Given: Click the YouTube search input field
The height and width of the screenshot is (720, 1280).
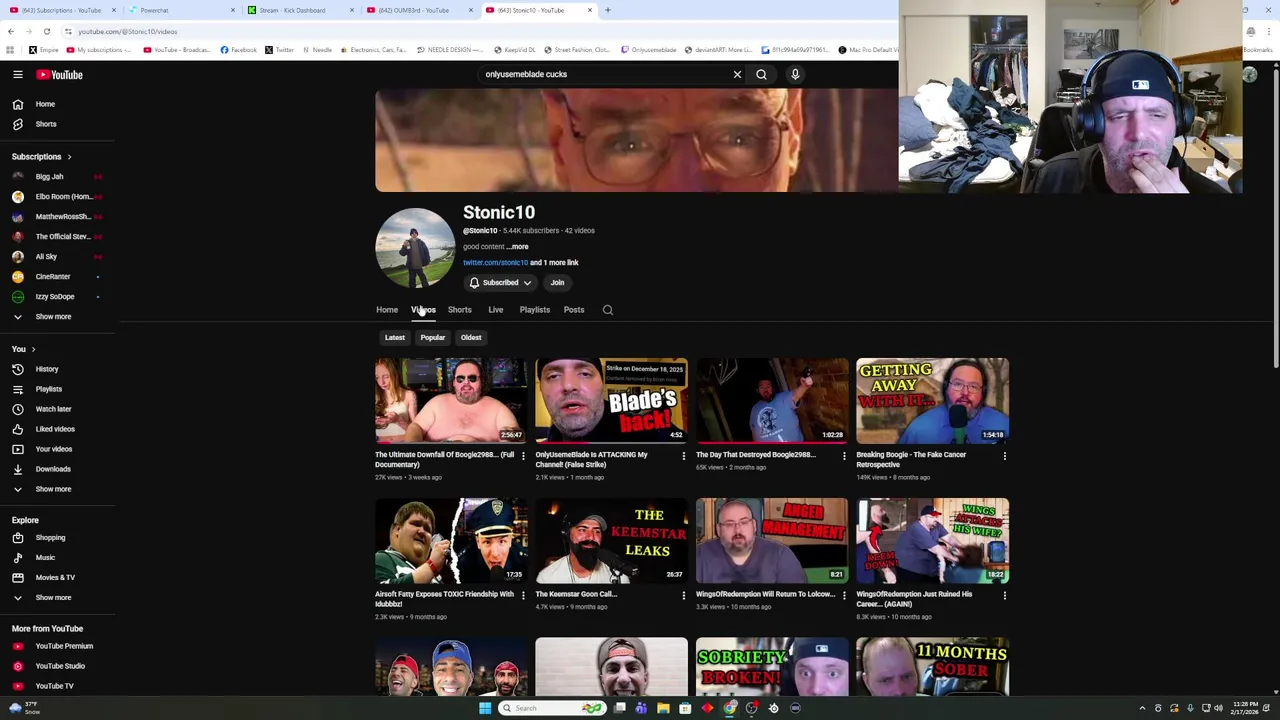Looking at the screenshot, I should pyautogui.click(x=605, y=74).
